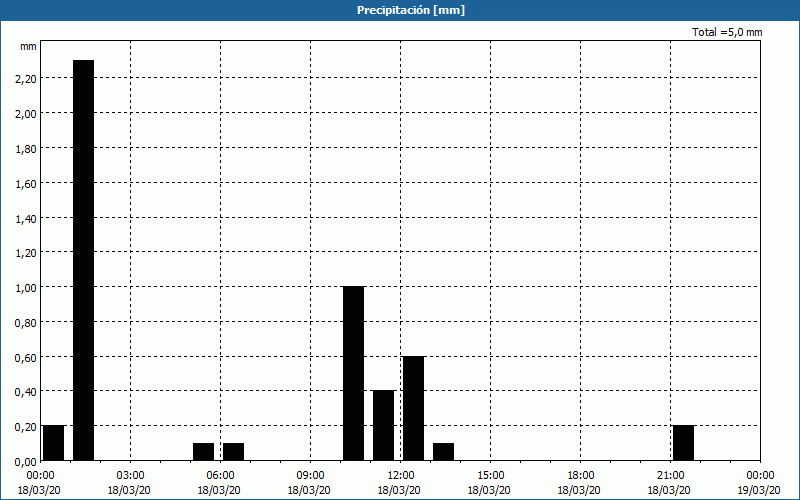
Task: Select the mm unit label on the y-axis
Action: click(29, 47)
